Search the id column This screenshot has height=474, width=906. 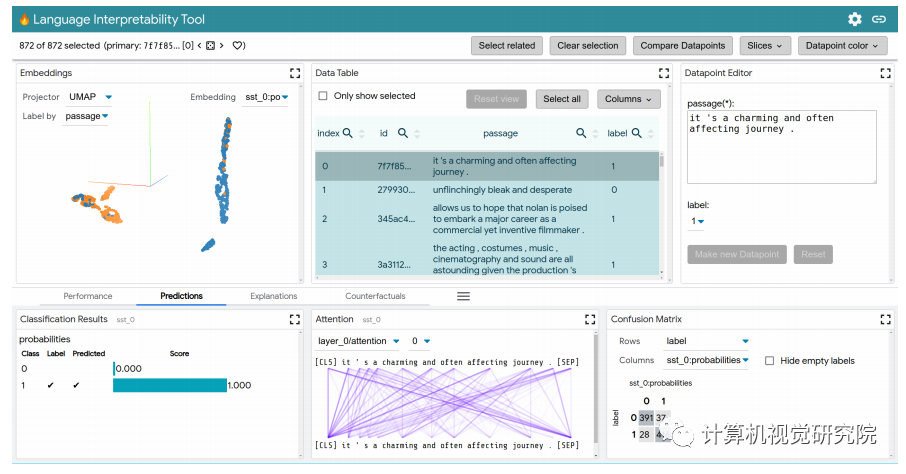[x=403, y=133]
